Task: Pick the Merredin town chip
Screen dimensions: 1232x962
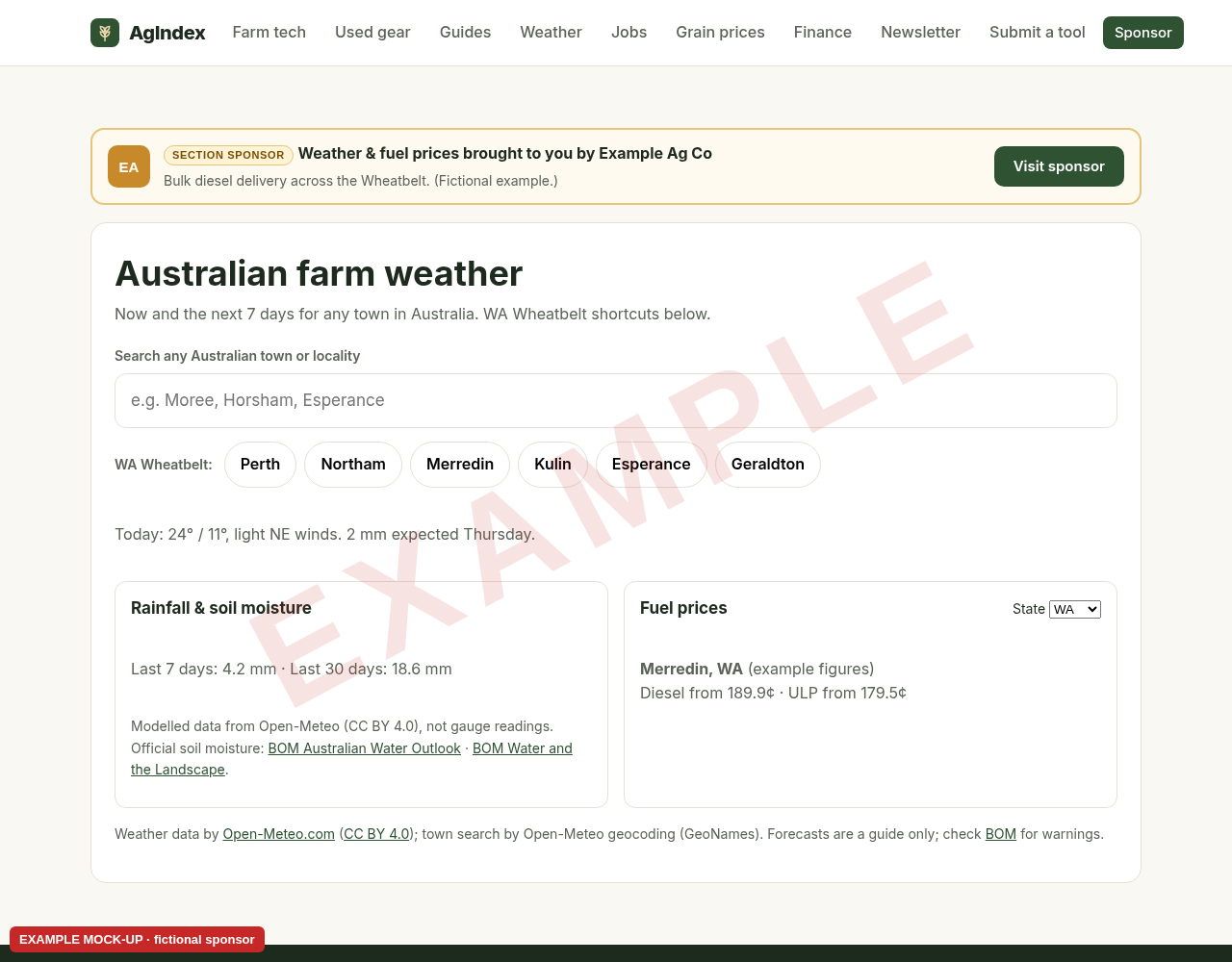Action: click(x=460, y=465)
